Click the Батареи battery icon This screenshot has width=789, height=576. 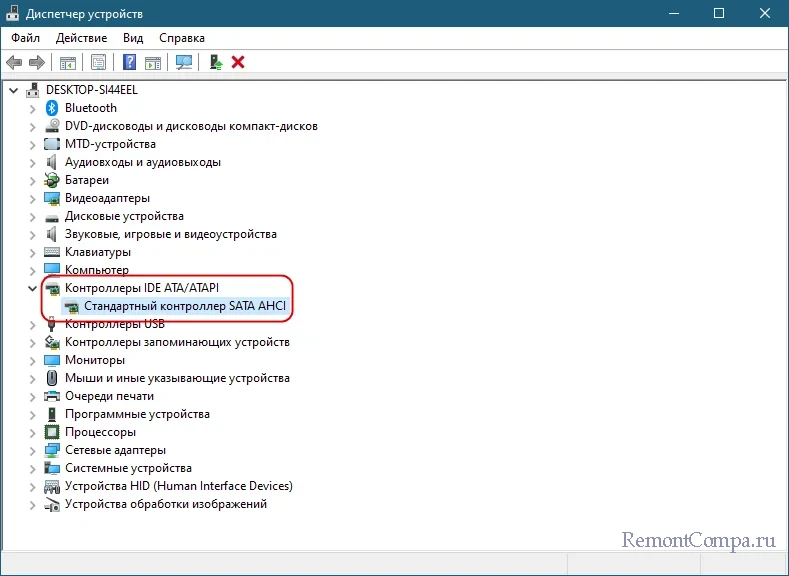[52, 180]
